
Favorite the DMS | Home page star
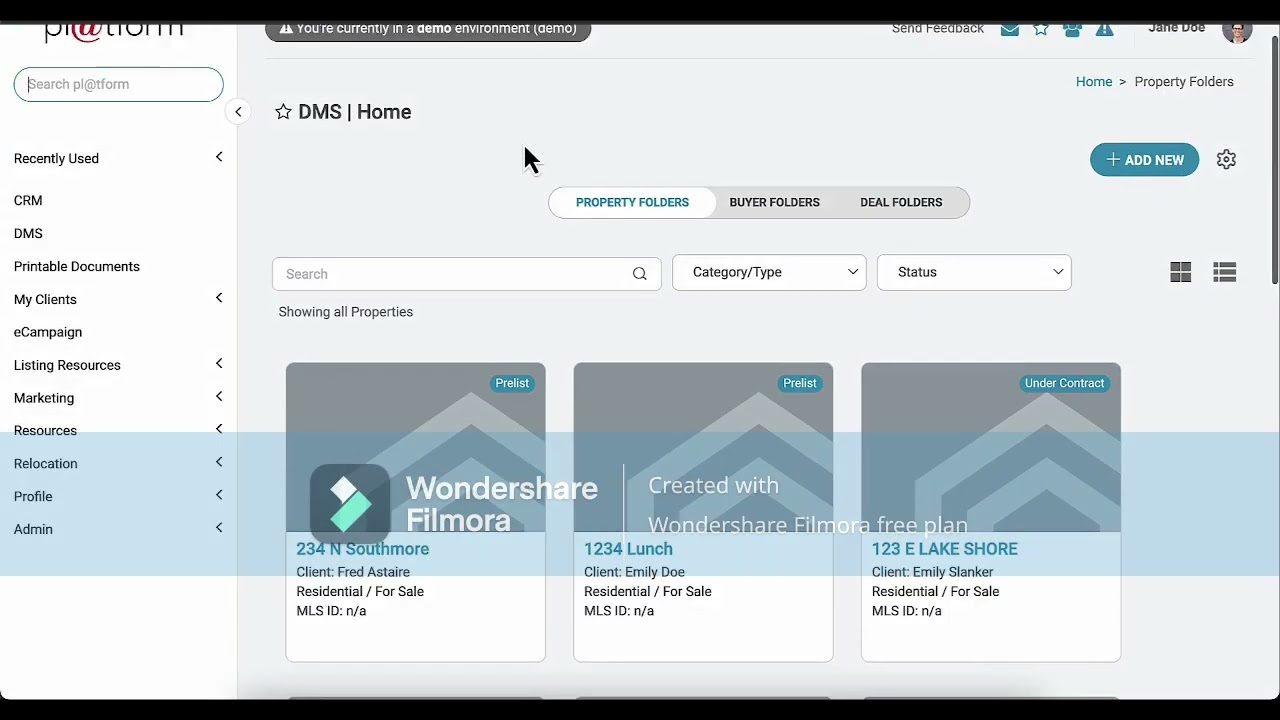283,112
